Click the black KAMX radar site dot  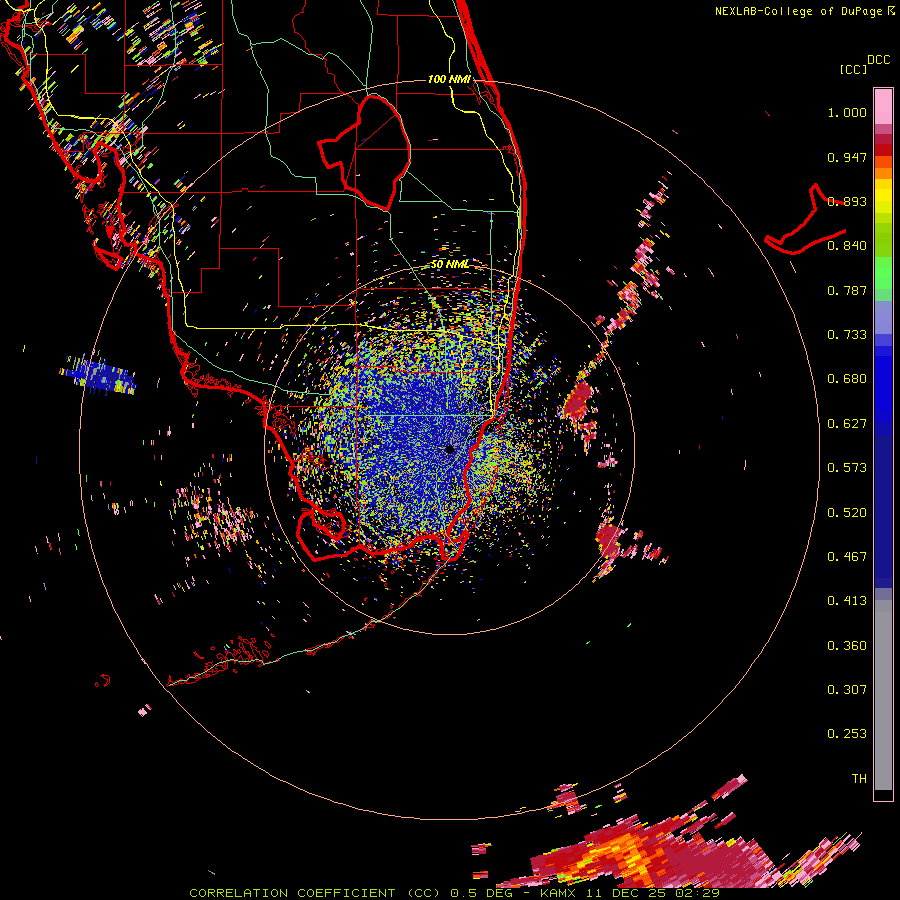[x=449, y=449]
